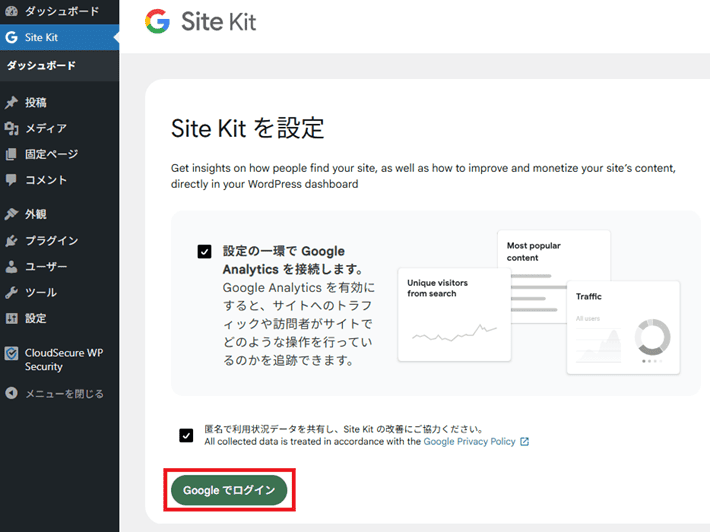
Task: Click the person icon beside ユーザー
Action: [11, 267]
